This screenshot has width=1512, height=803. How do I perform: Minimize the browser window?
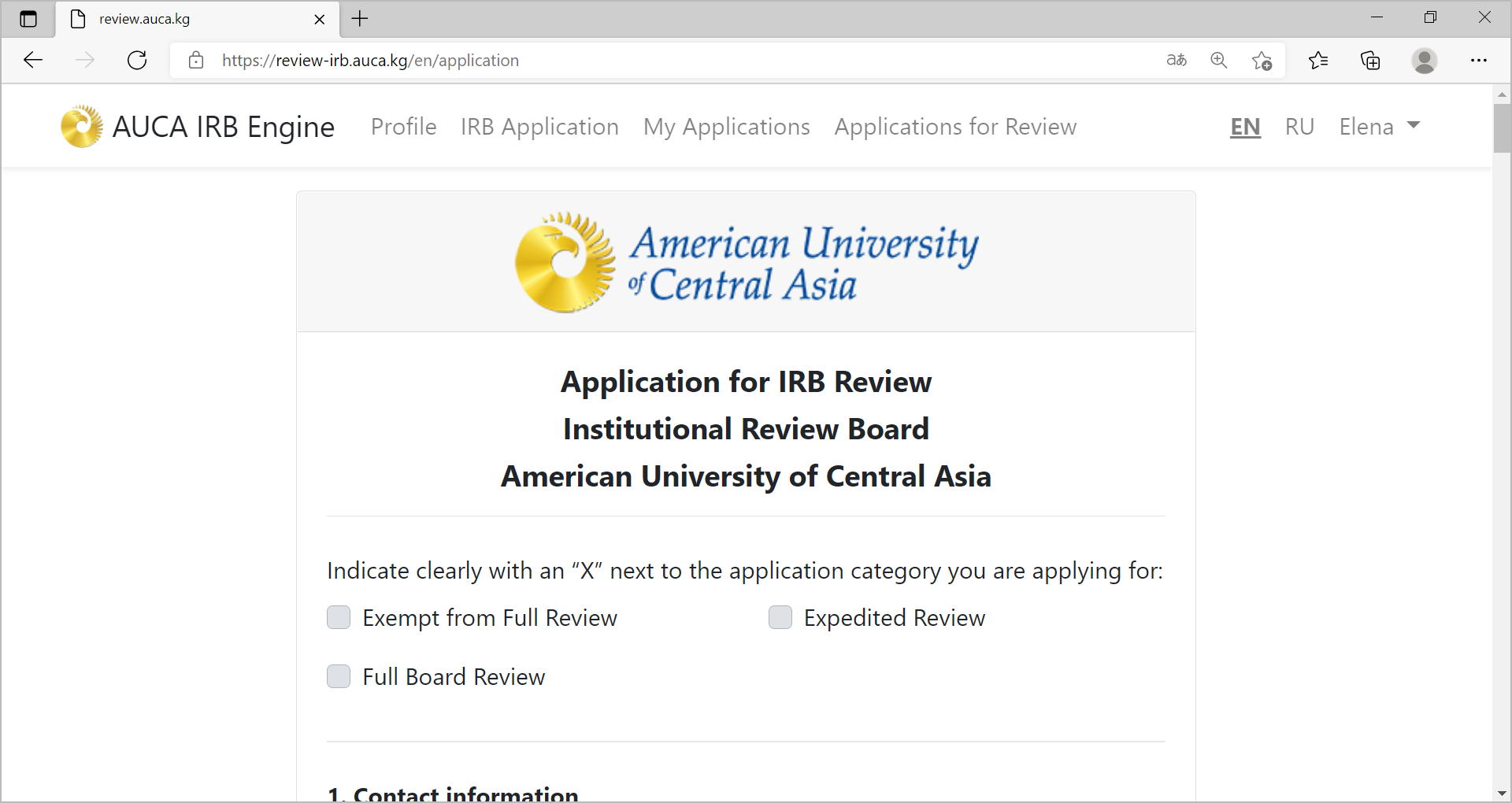click(1377, 17)
